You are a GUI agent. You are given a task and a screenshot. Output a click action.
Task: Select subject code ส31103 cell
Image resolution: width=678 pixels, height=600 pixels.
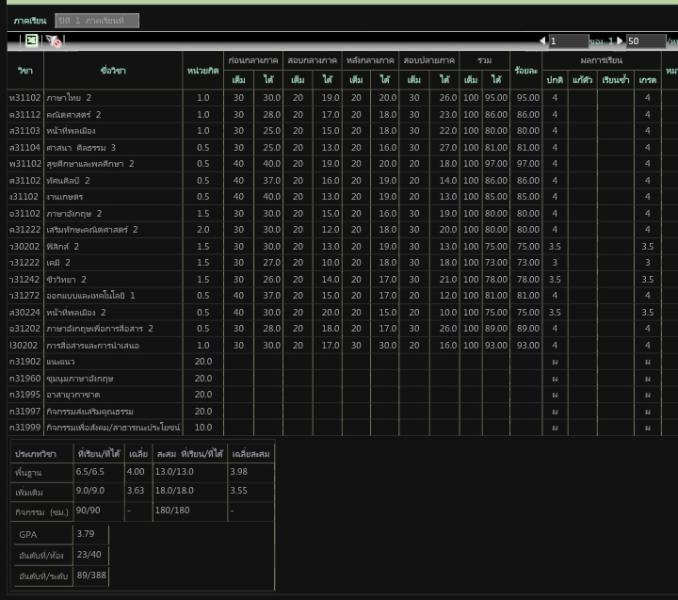25,131
